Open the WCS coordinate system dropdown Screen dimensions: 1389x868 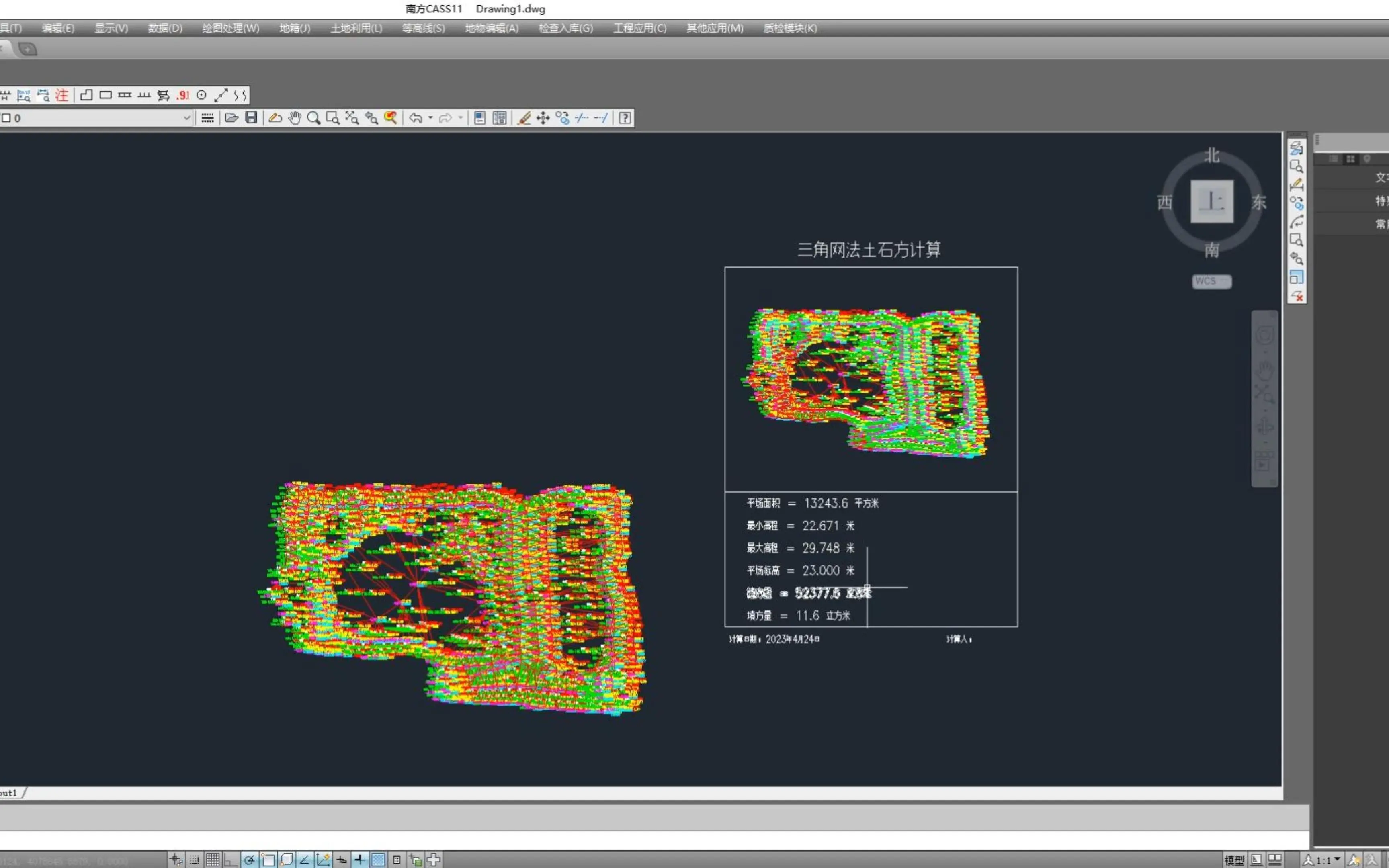pos(1212,281)
